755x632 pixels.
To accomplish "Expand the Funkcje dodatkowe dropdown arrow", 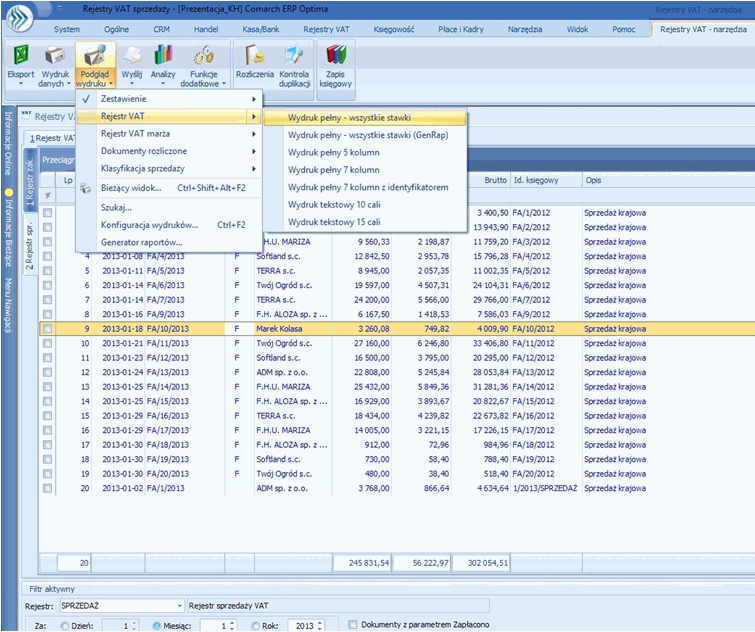I will click(x=224, y=84).
